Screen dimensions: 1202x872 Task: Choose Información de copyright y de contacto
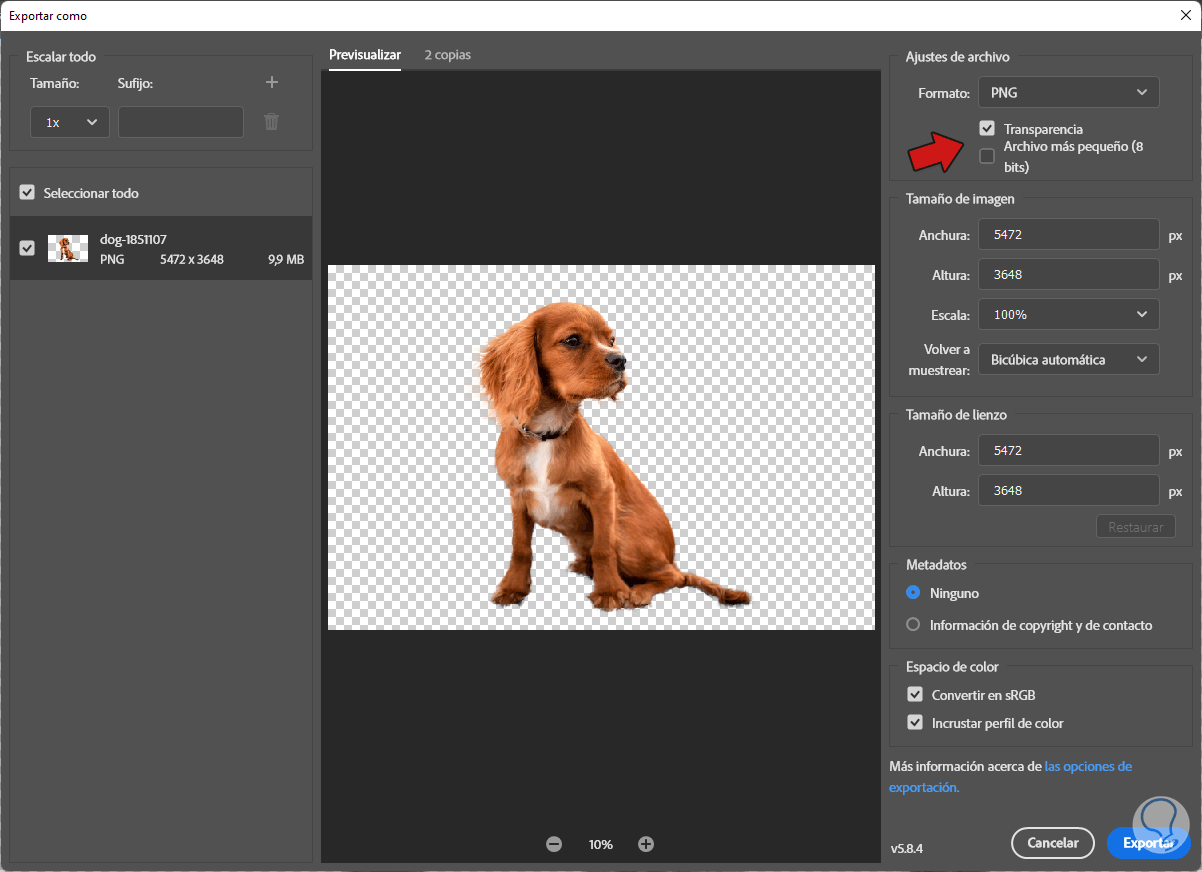[x=913, y=625]
